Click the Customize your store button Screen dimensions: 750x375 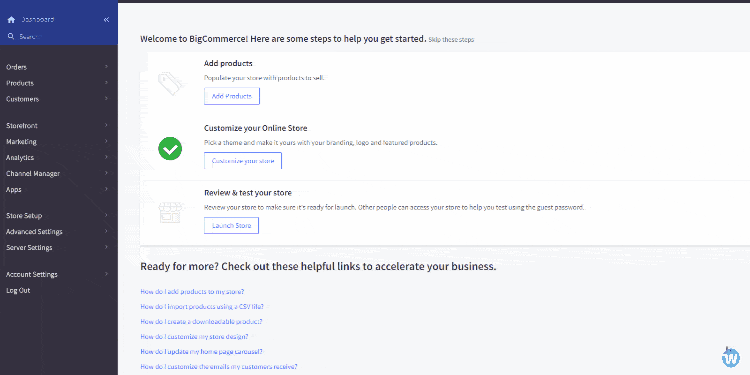(x=243, y=161)
